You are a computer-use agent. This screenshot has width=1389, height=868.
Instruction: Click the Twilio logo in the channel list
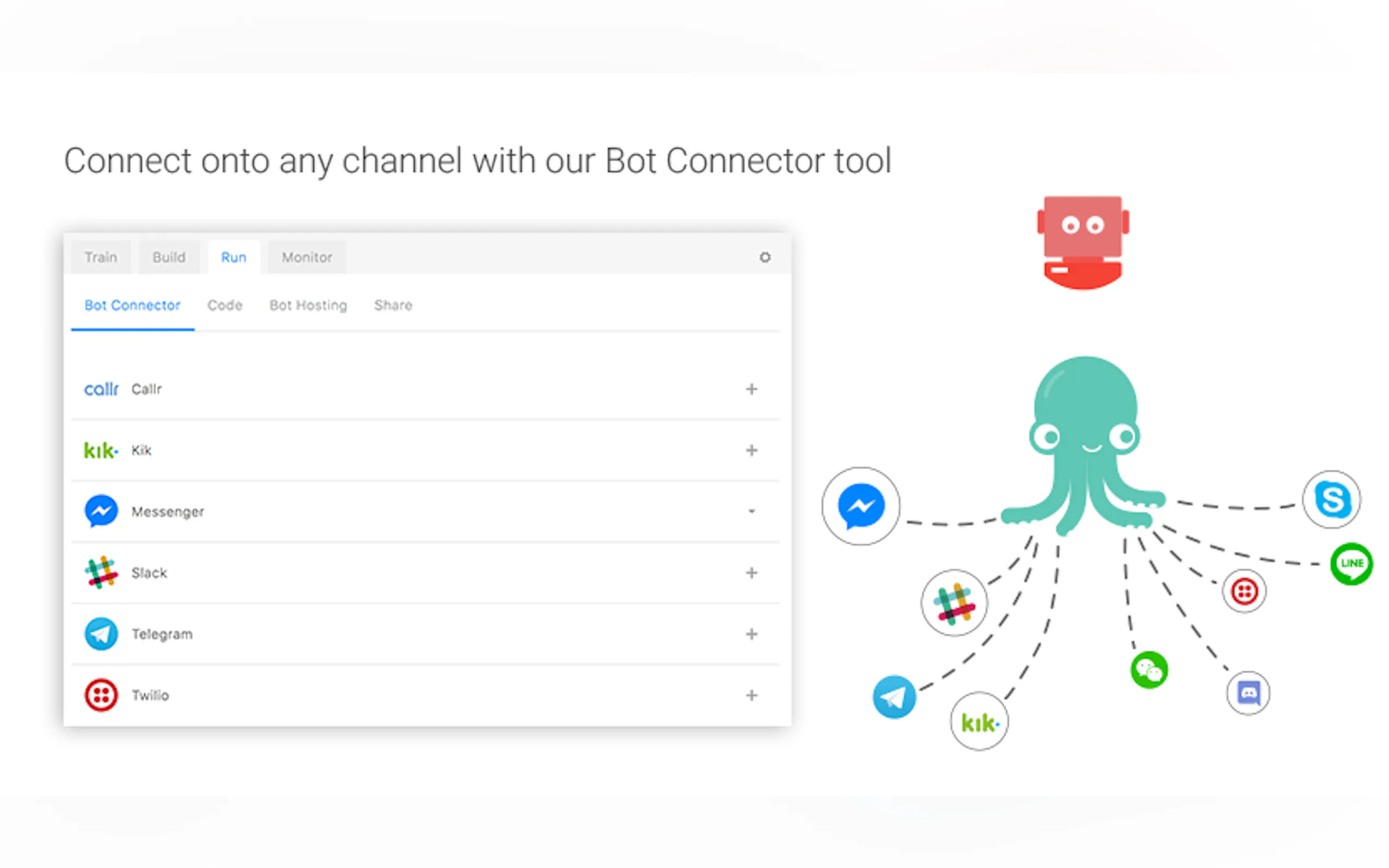[101, 695]
